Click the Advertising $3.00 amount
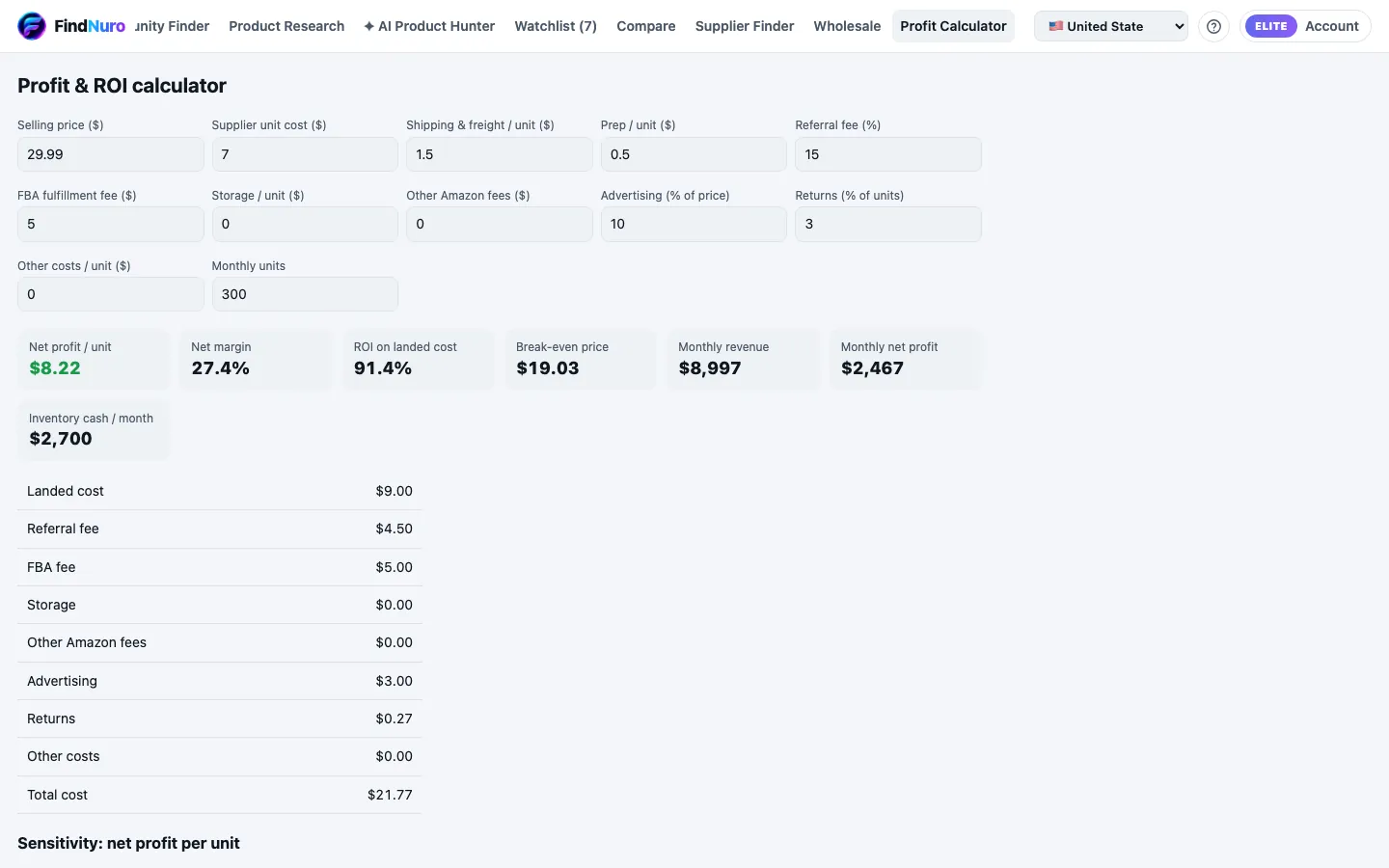This screenshot has height=868, width=1389. point(394,681)
